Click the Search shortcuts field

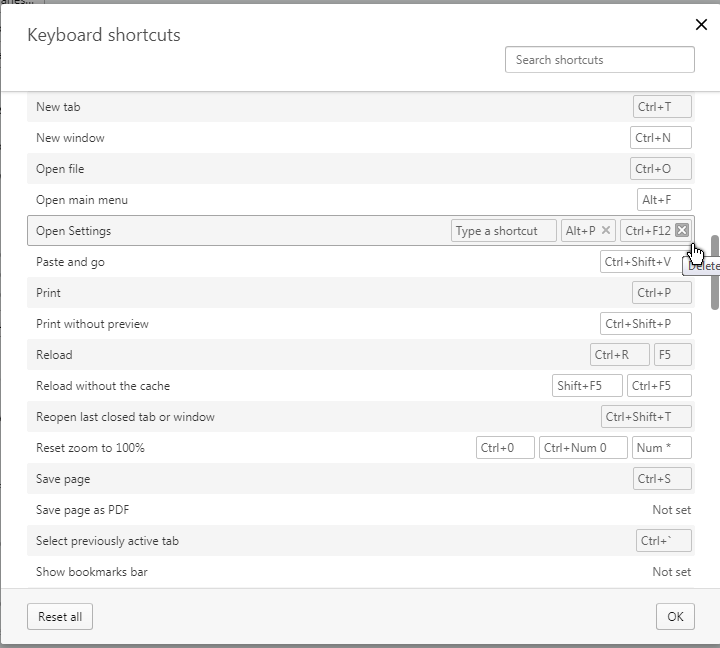(600, 59)
